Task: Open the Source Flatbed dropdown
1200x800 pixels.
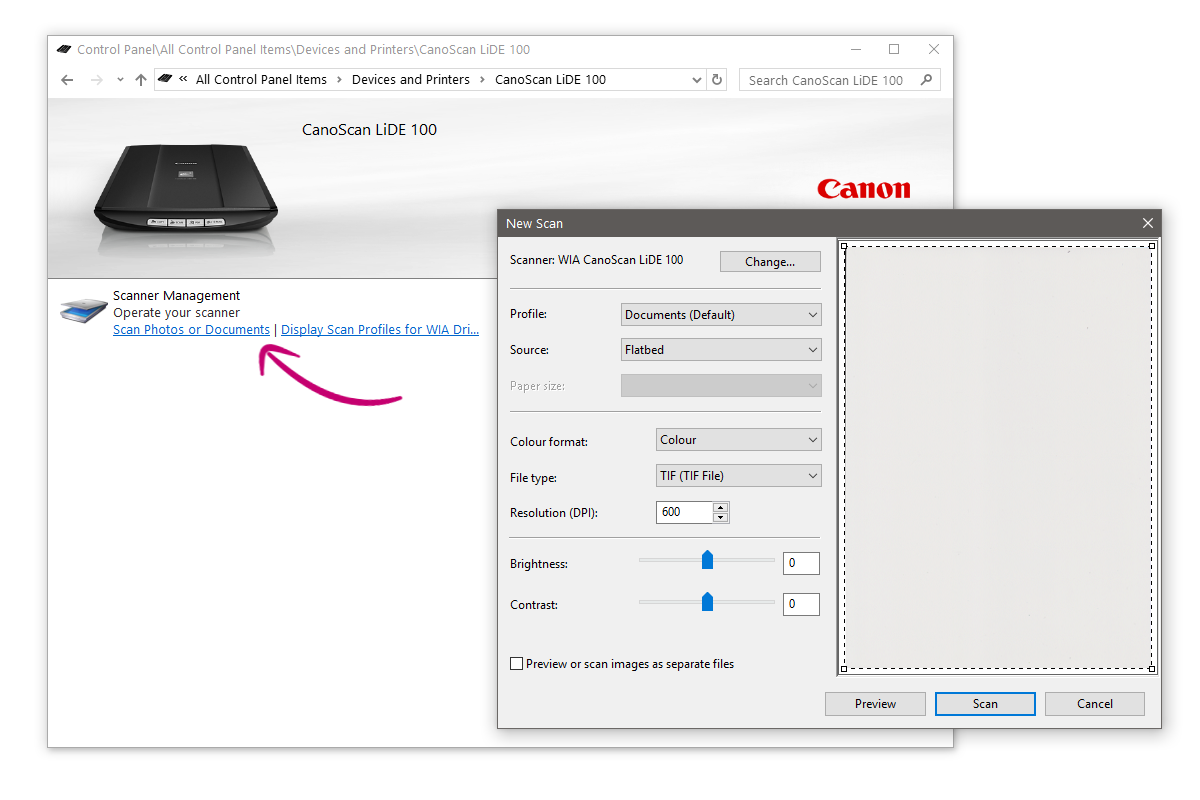Action: click(x=721, y=351)
